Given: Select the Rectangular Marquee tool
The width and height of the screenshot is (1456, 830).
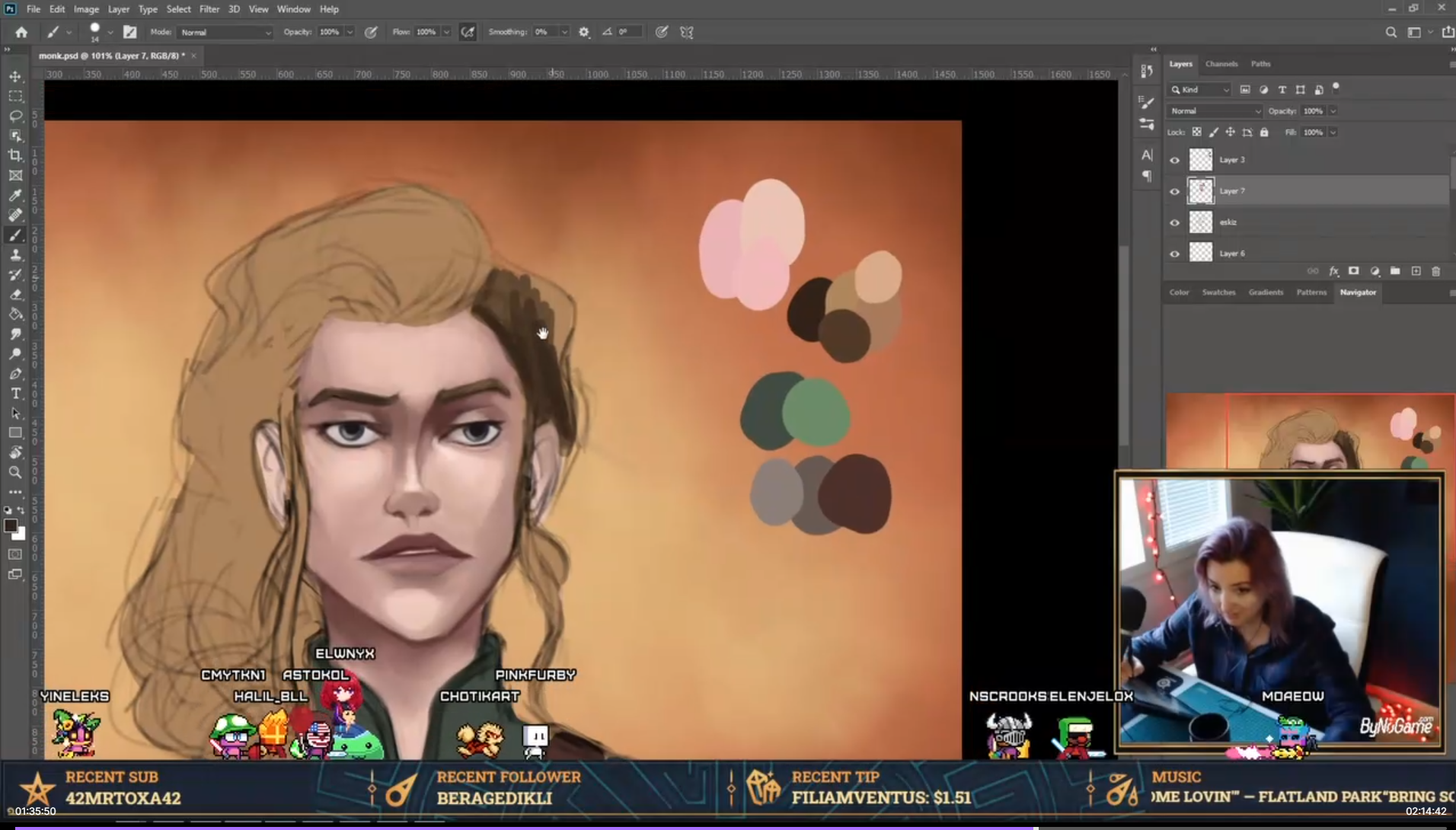Looking at the screenshot, I should (x=15, y=97).
